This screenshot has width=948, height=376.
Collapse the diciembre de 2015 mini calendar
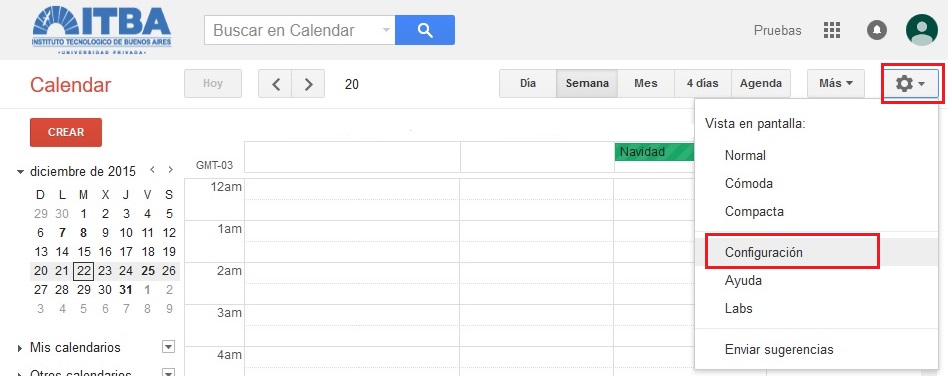(21, 172)
